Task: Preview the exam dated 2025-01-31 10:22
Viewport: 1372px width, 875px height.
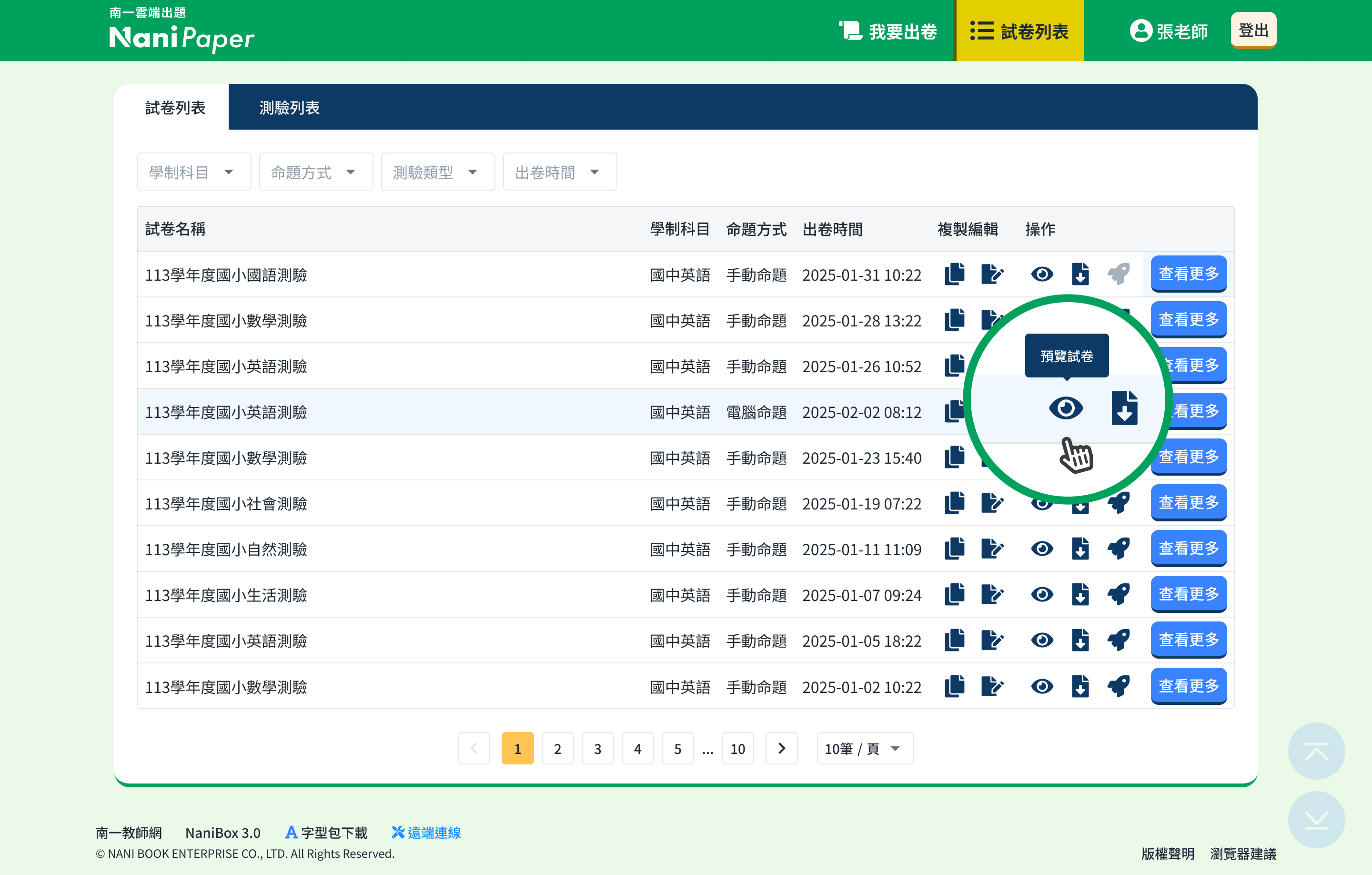Action: [1042, 274]
